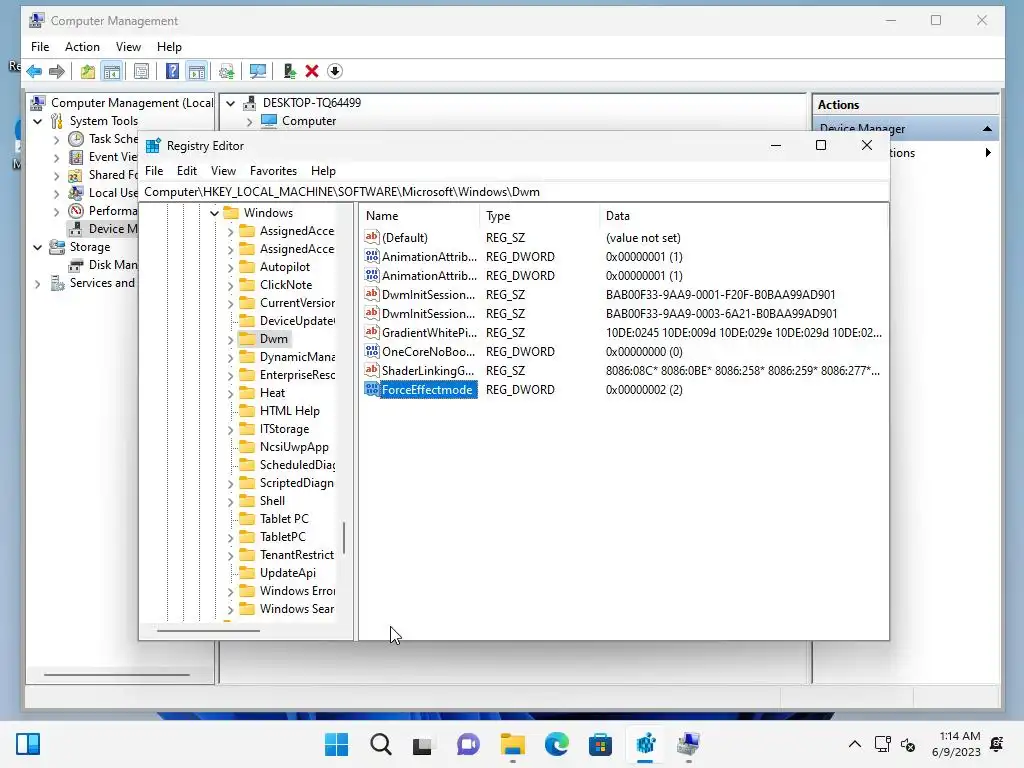Toggle Show/Hide Console Tree toolbar icon
This screenshot has height=768, width=1024.
[x=112, y=71]
